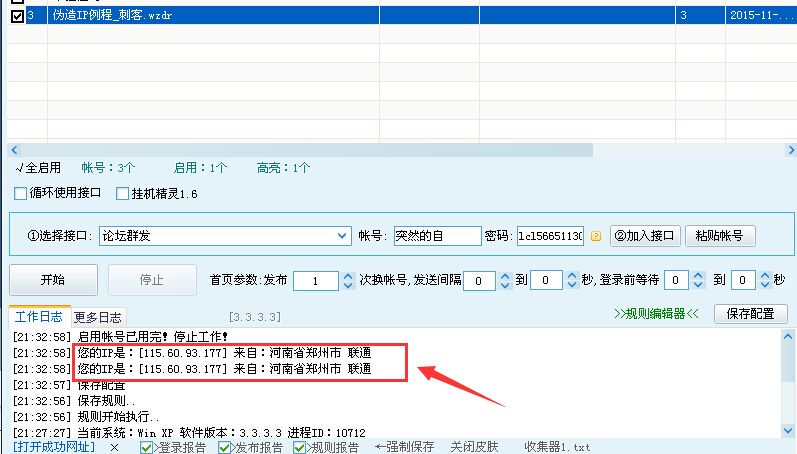The width and height of the screenshot is (797, 454).
Task: Click the date cell 2015-11- in row 3
Action: 761,15
